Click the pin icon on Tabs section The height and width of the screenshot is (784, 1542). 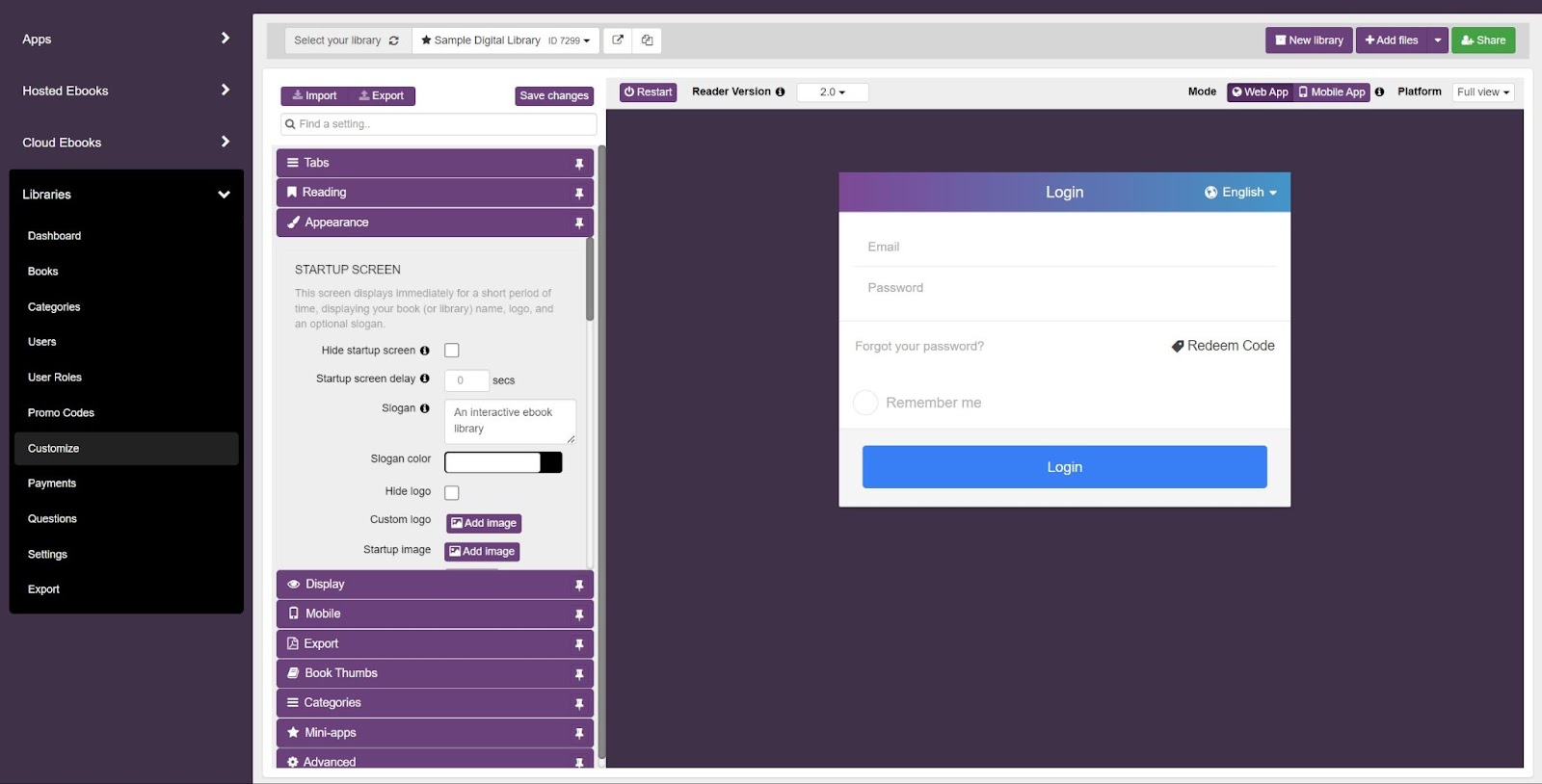(x=579, y=164)
